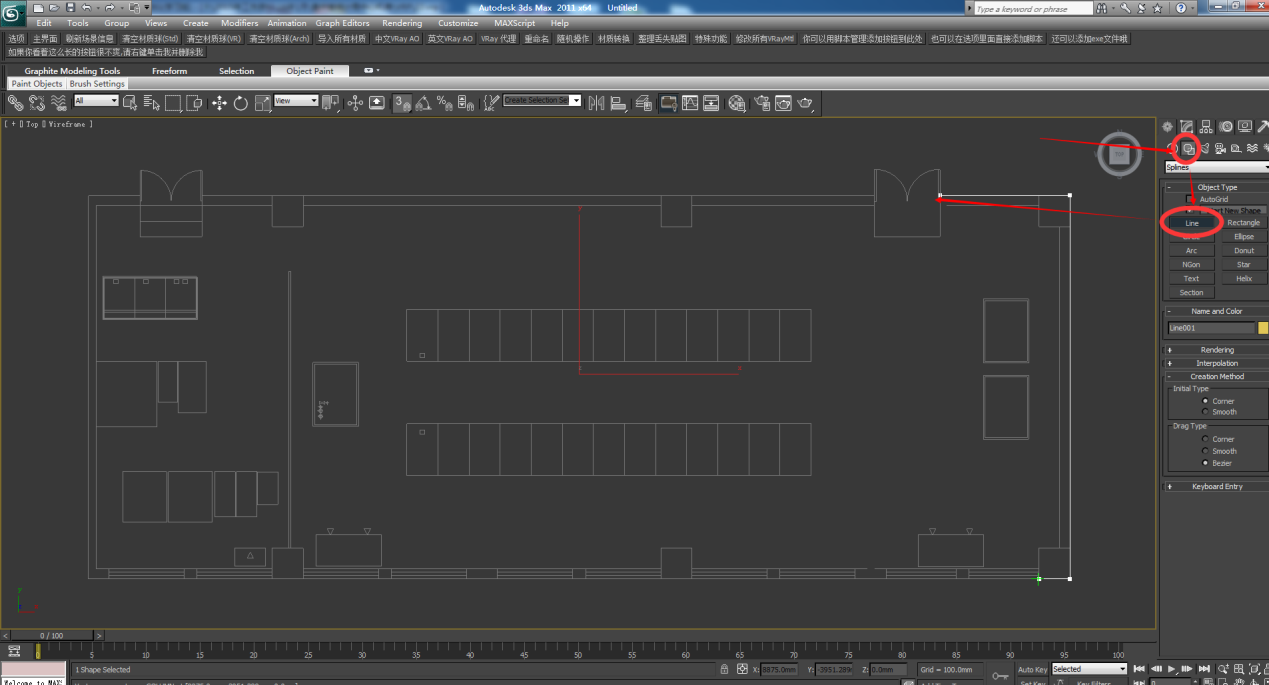Toggle the 3D Snaps button
The width and height of the screenshot is (1269, 685).
[x=403, y=102]
